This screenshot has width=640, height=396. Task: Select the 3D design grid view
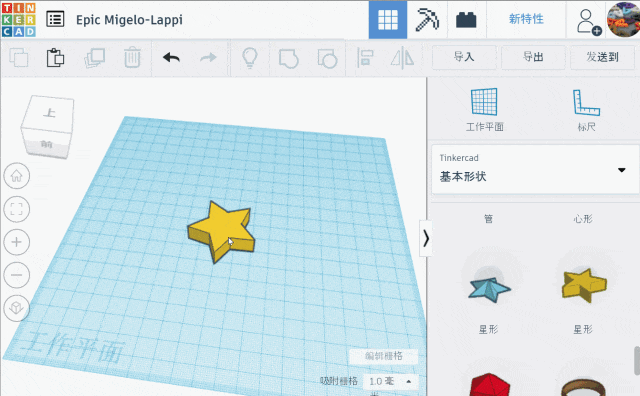[388, 20]
